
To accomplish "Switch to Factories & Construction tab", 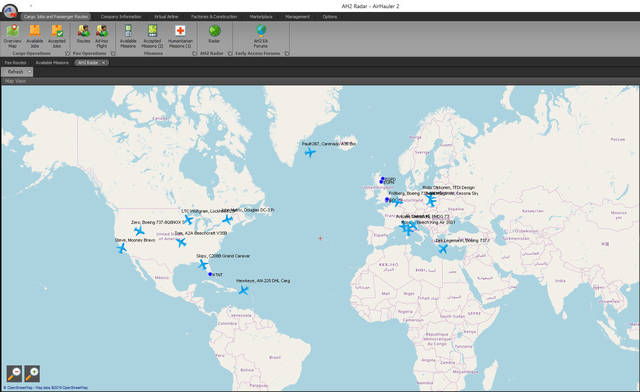I will click(x=214, y=17).
